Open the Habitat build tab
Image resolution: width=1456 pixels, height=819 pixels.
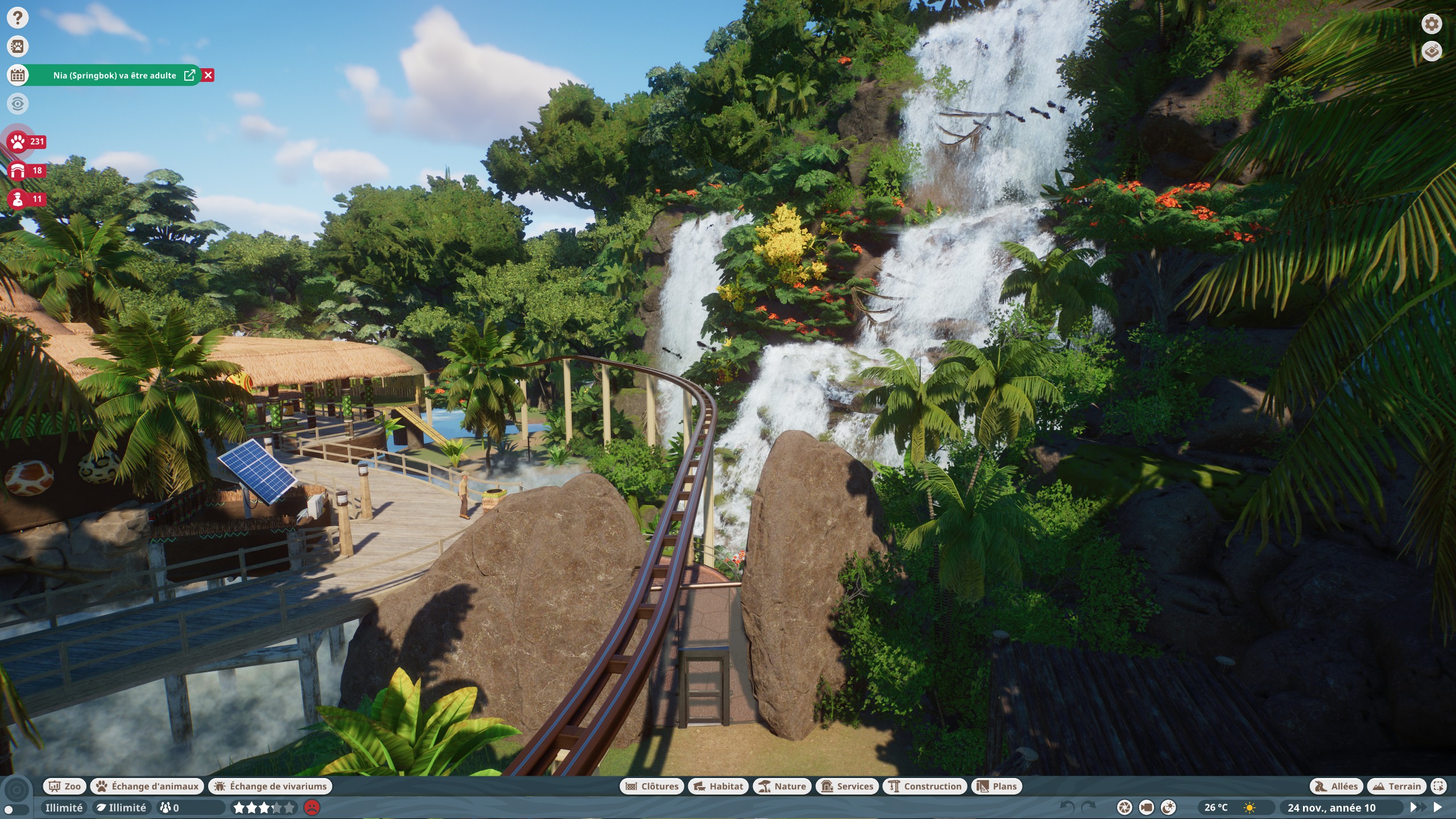[718, 786]
